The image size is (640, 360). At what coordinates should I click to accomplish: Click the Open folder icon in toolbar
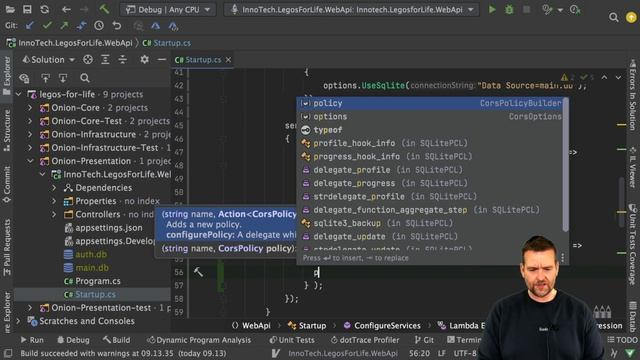10,9
